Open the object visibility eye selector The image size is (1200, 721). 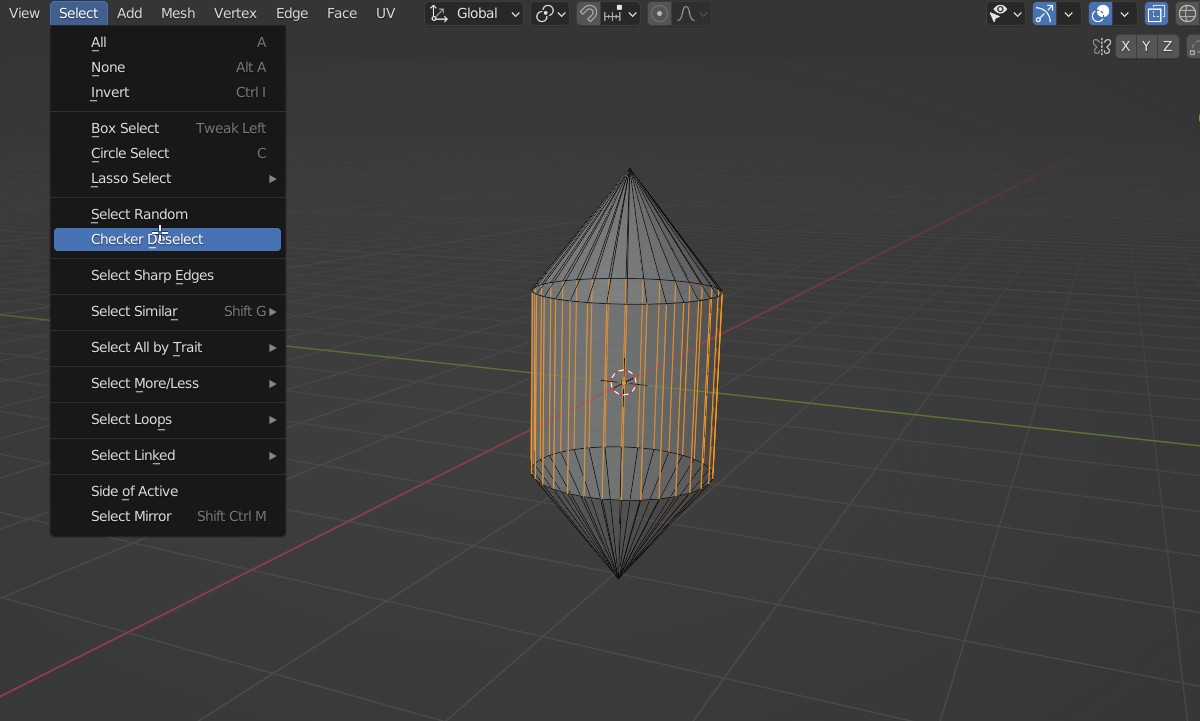coord(1004,14)
